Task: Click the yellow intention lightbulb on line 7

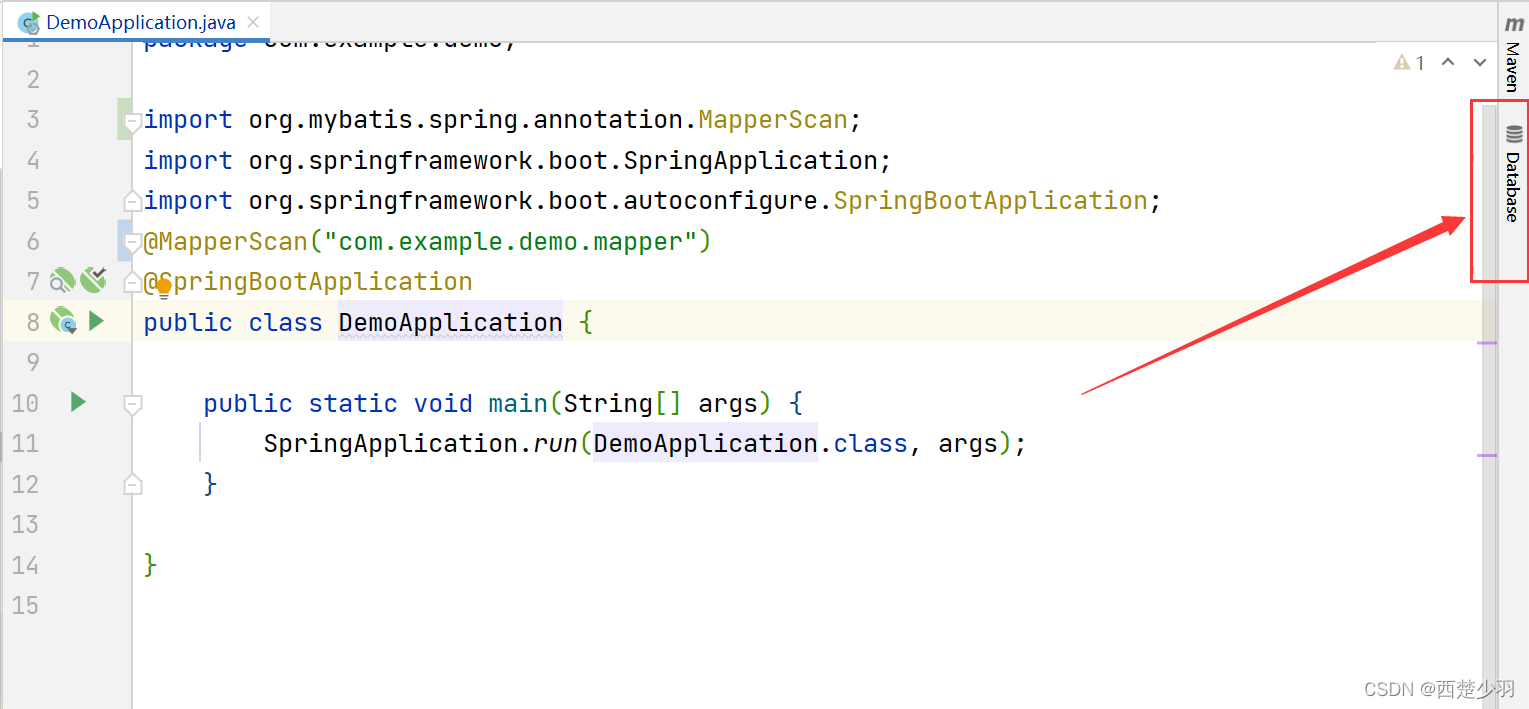Action: click(x=164, y=289)
